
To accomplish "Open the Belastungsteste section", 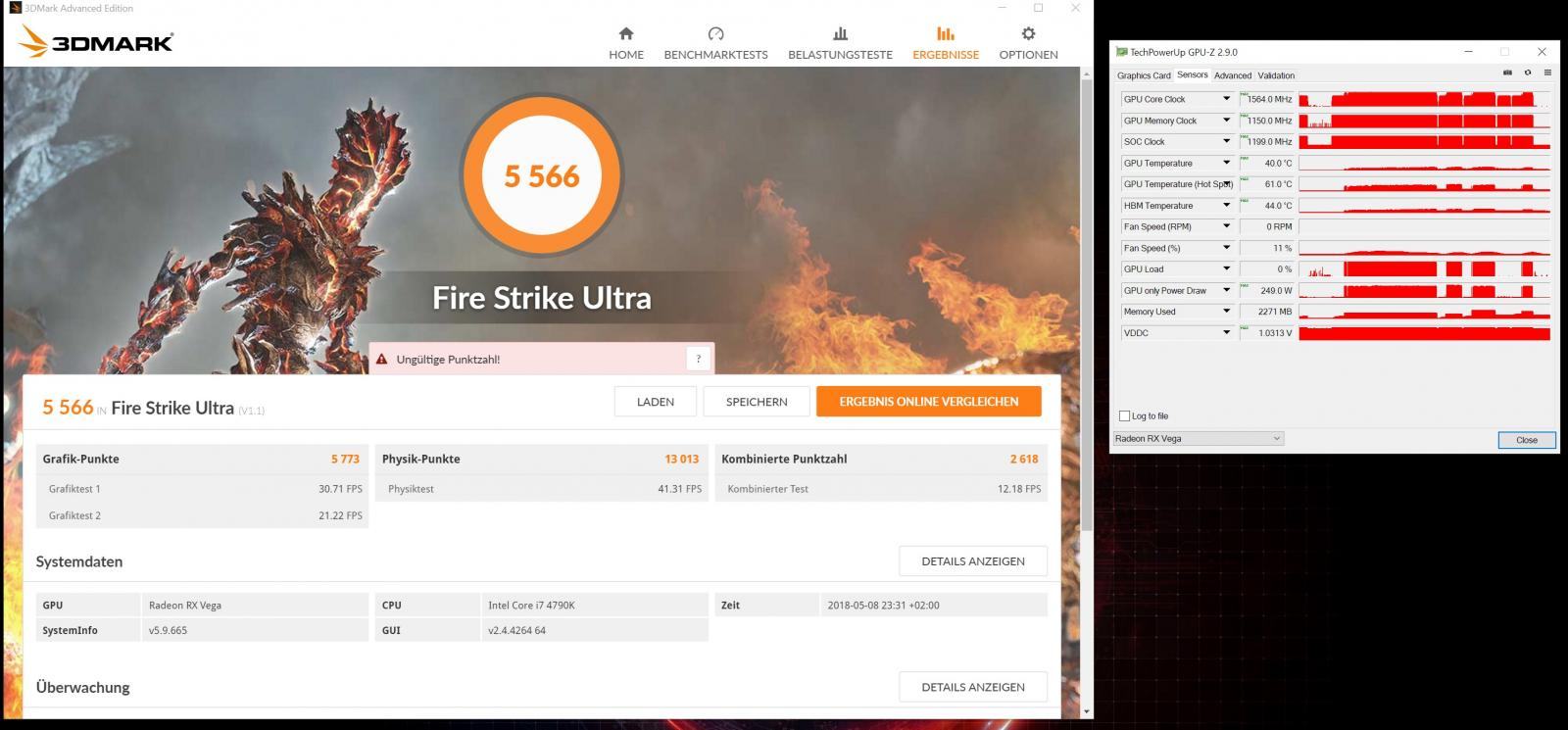I will click(x=840, y=44).
